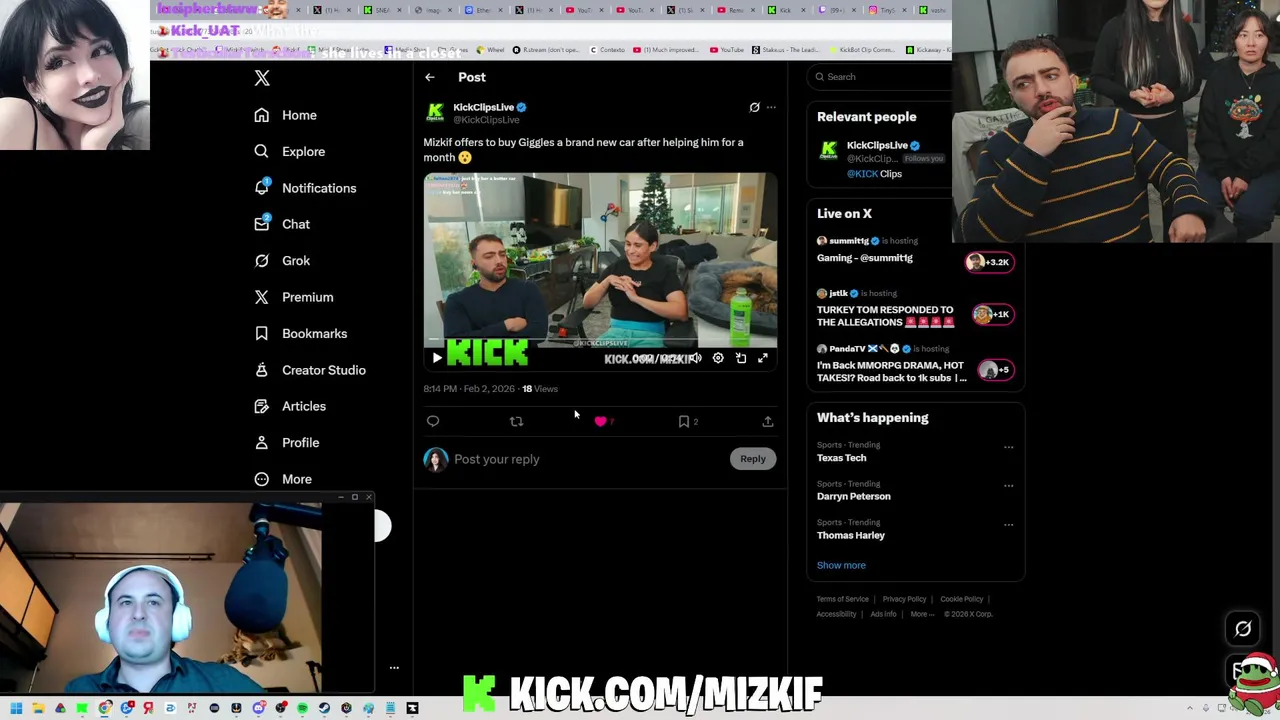Open File Explorer from the taskbar
Viewport: 1280px width, 720px height.
tap(38, 708)
